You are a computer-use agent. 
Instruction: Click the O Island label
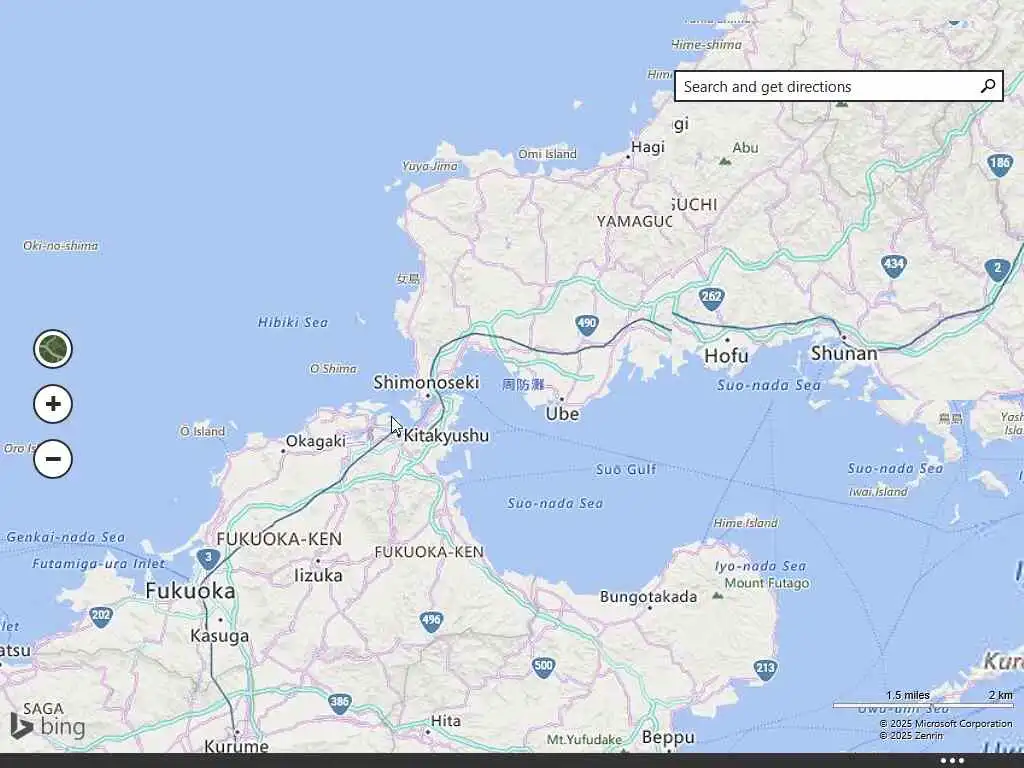[x=202, y=431]
